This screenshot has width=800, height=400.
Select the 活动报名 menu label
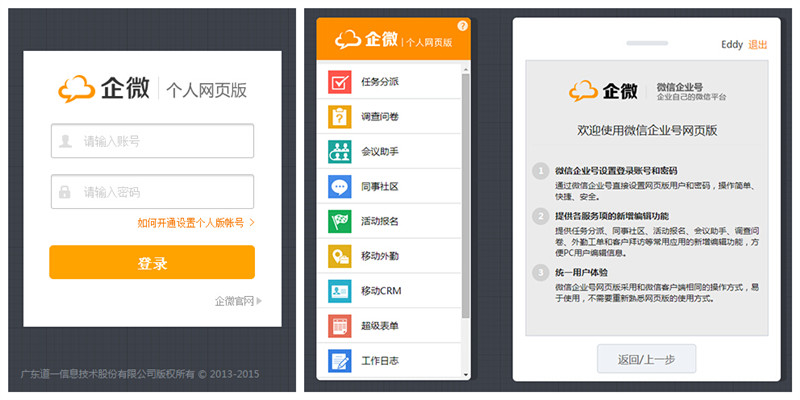point(380,221)
